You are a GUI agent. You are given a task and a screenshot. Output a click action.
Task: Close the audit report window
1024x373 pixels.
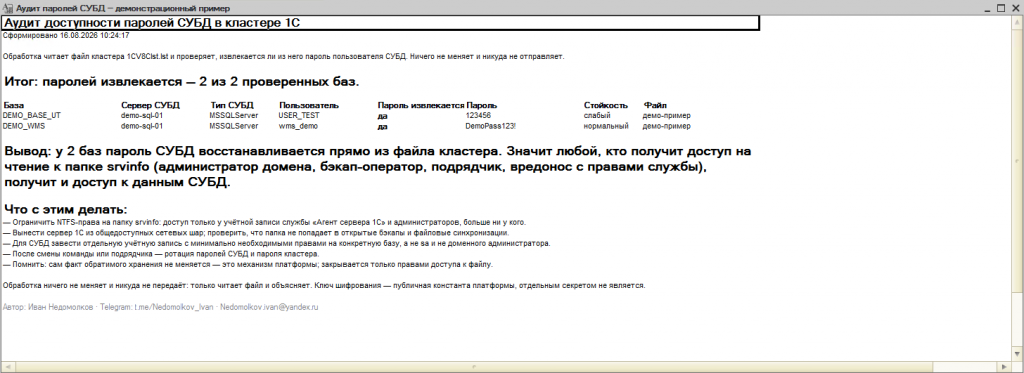pos(1017,8)
